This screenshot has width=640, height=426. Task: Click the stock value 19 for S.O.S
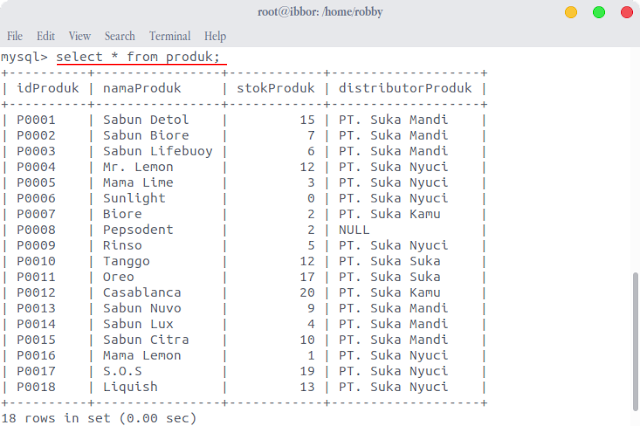[307, 371]
